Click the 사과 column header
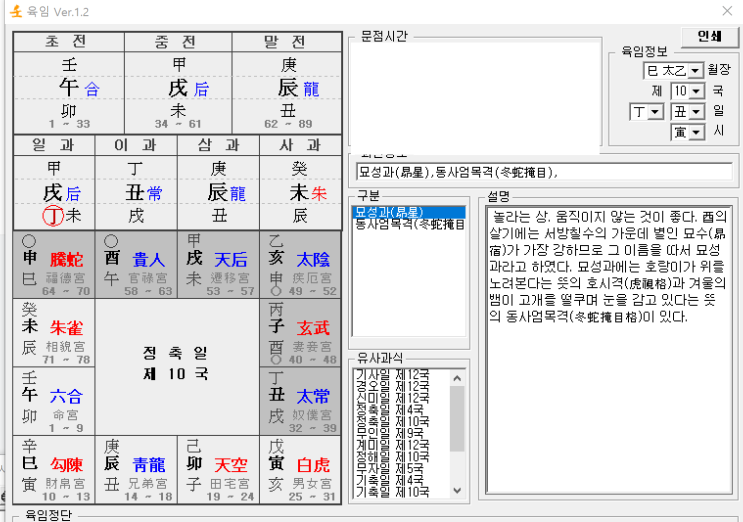This screenshot has width=743, height=522. point(300,145)
